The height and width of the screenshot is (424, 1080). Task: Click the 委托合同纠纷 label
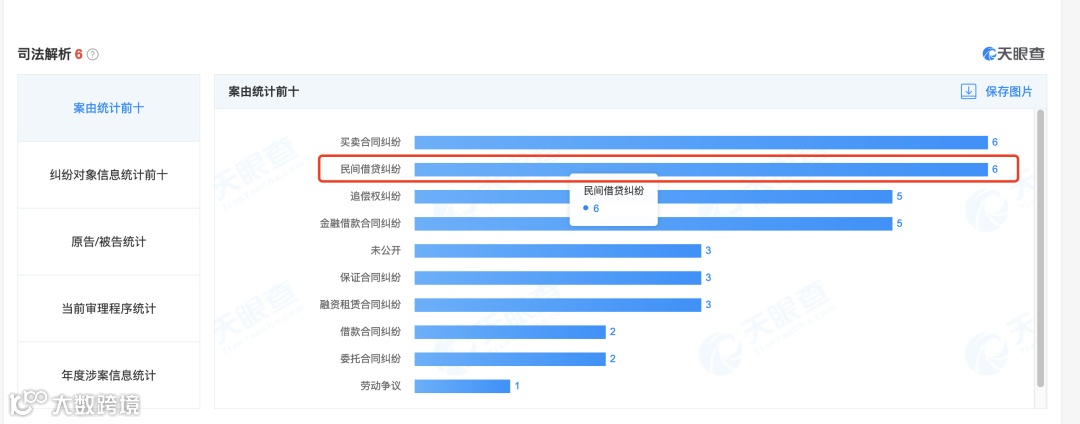(371, 359)
